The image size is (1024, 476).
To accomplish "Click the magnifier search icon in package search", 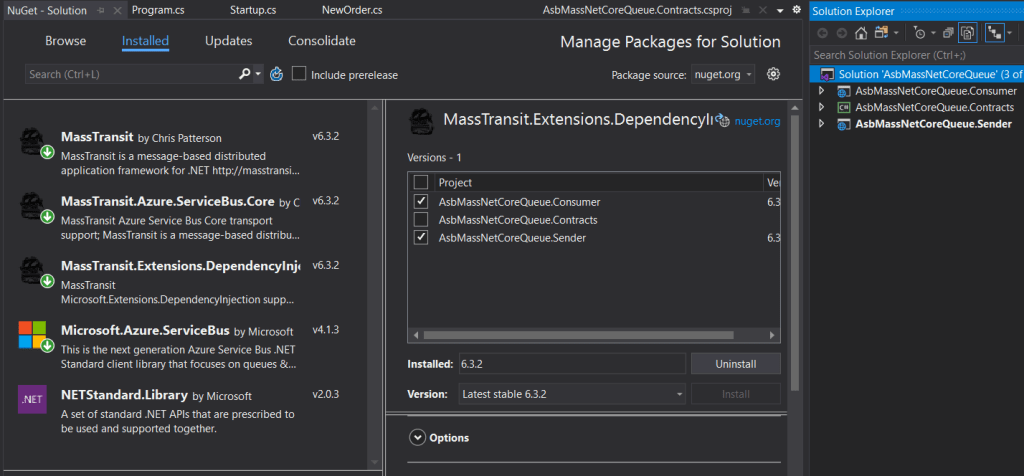I will pyautogui.click(x=245, y=74).
